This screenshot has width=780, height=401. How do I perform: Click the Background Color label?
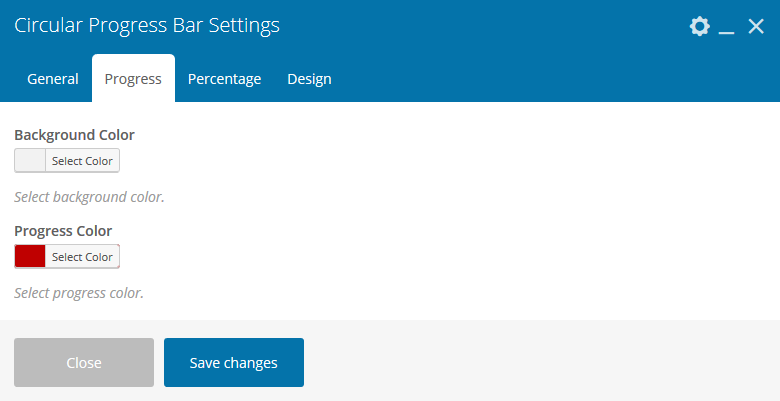click(x=74, y=135)
